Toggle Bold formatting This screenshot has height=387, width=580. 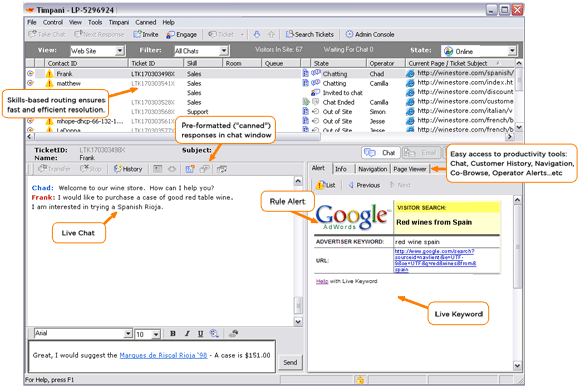[x=173, y=333]
